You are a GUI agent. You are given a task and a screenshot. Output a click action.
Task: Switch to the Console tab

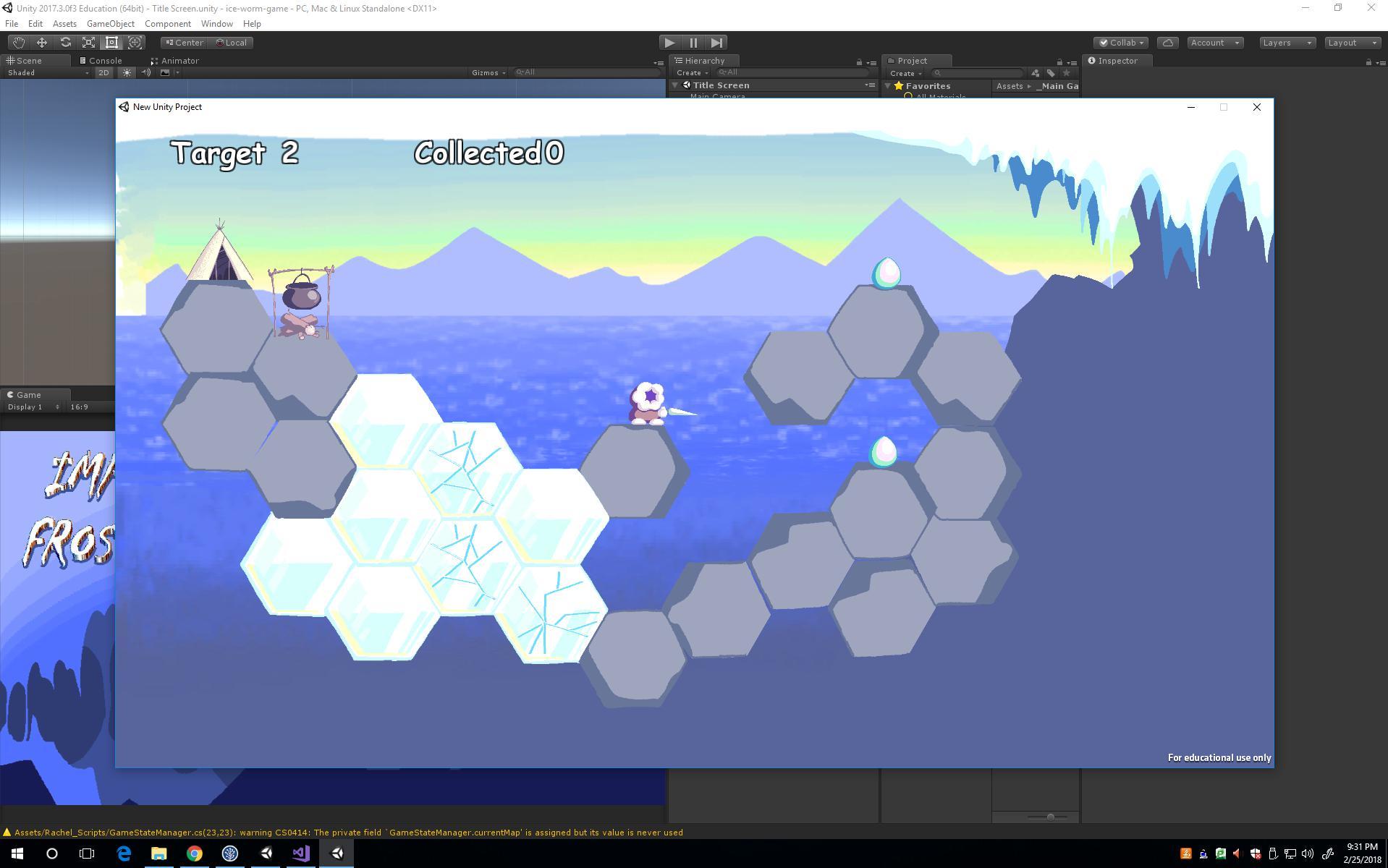[101, 61]
